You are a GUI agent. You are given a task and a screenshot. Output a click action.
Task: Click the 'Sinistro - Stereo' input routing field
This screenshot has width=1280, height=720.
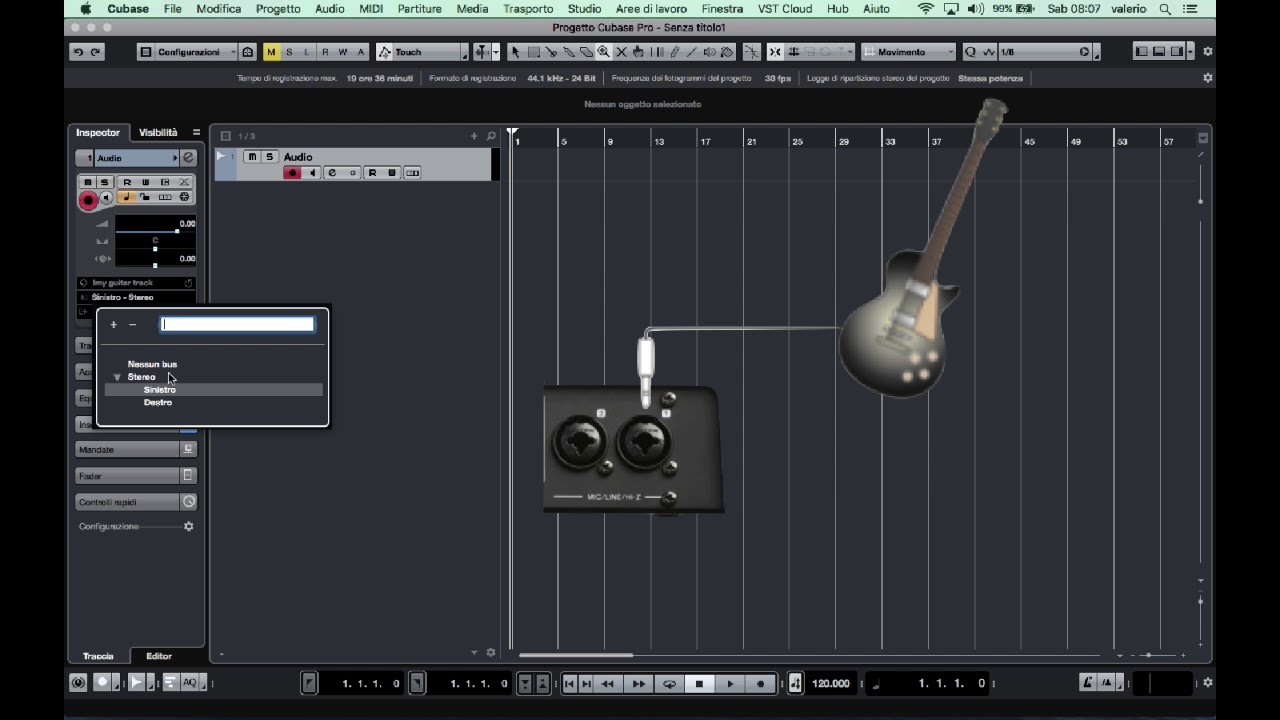tap(136, 297)
